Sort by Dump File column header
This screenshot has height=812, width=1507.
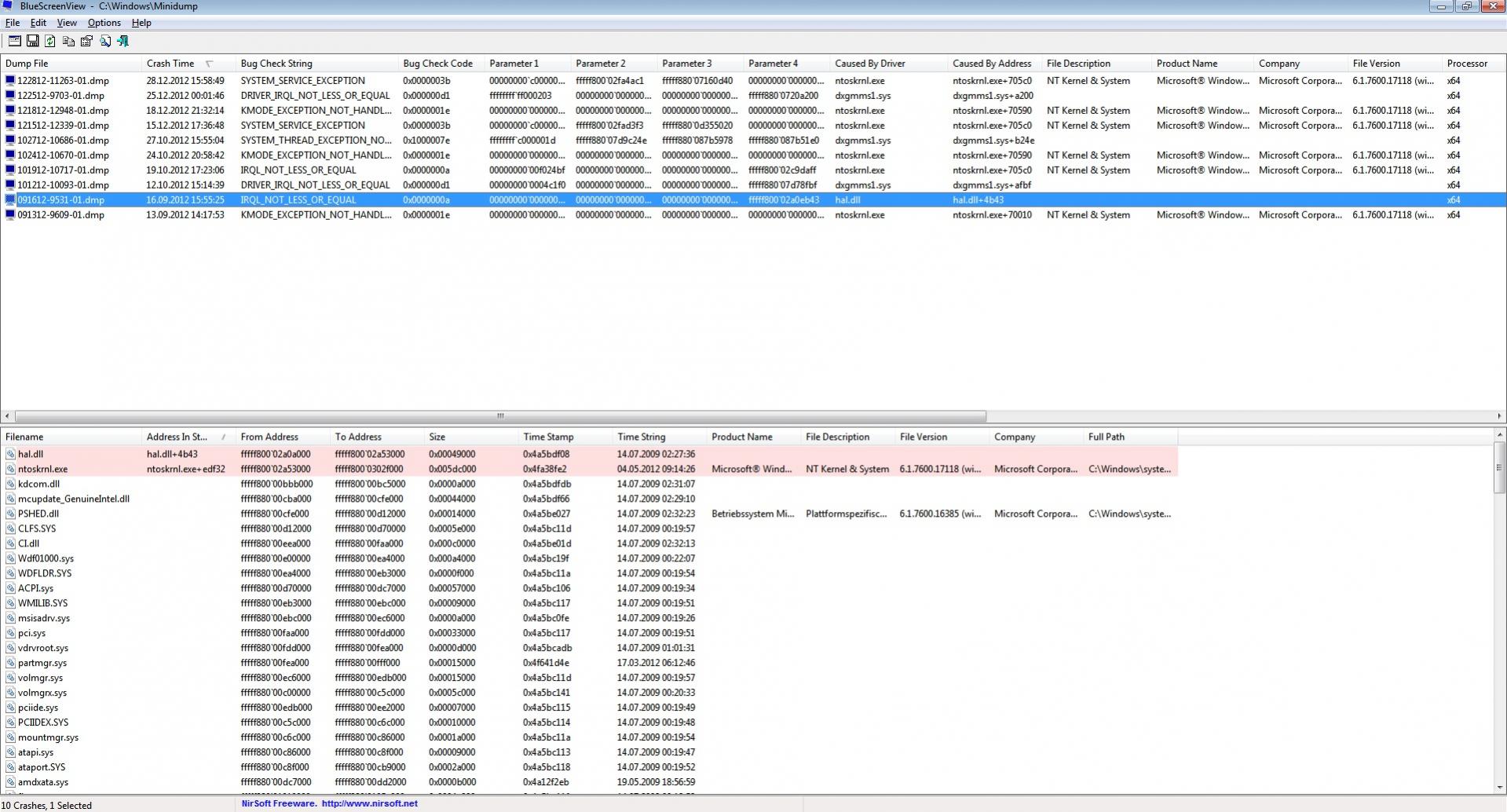(71, 64)
